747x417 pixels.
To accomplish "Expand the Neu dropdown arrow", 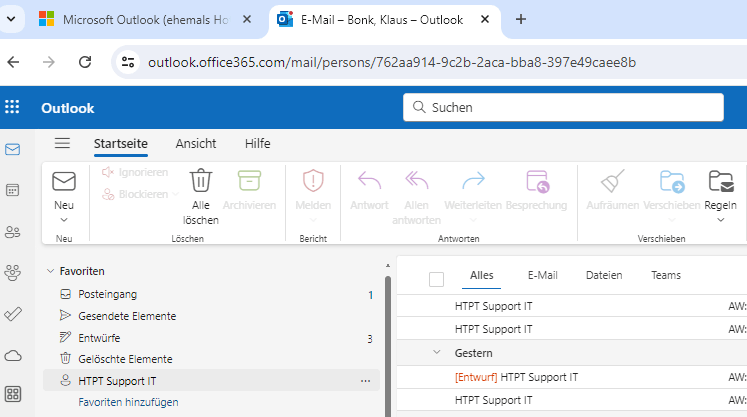I will click(64, 220).
